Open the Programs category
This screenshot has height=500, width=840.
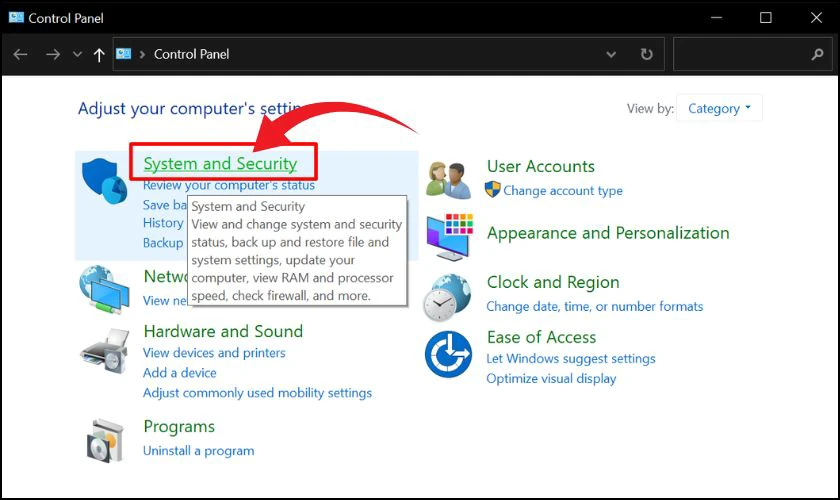click(x=179, y=427)
